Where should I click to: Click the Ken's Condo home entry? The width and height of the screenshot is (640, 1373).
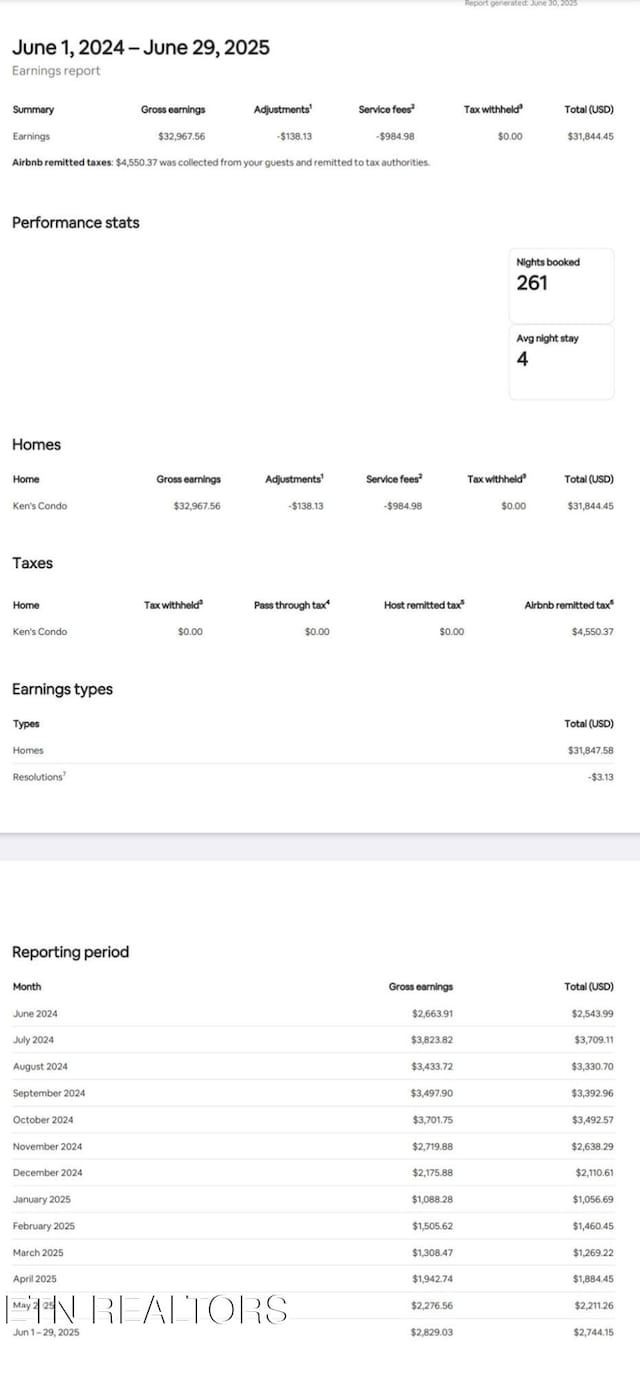tap(40, 506)
